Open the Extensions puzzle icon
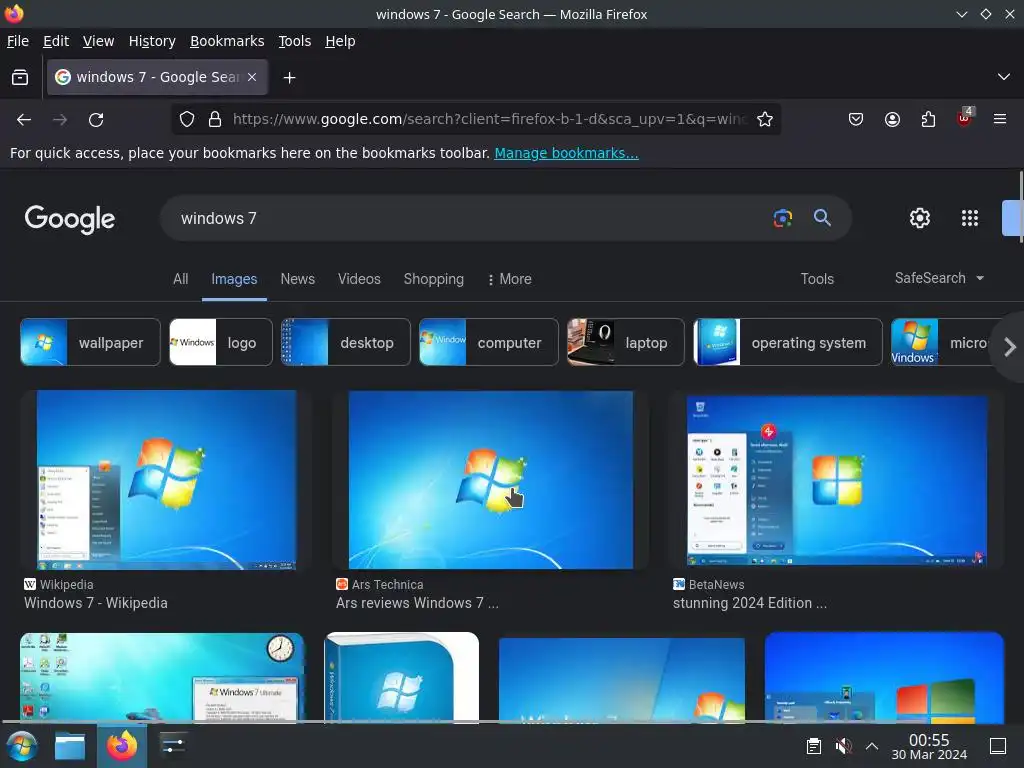The image size is (1024, 768). tap(928, 120)
